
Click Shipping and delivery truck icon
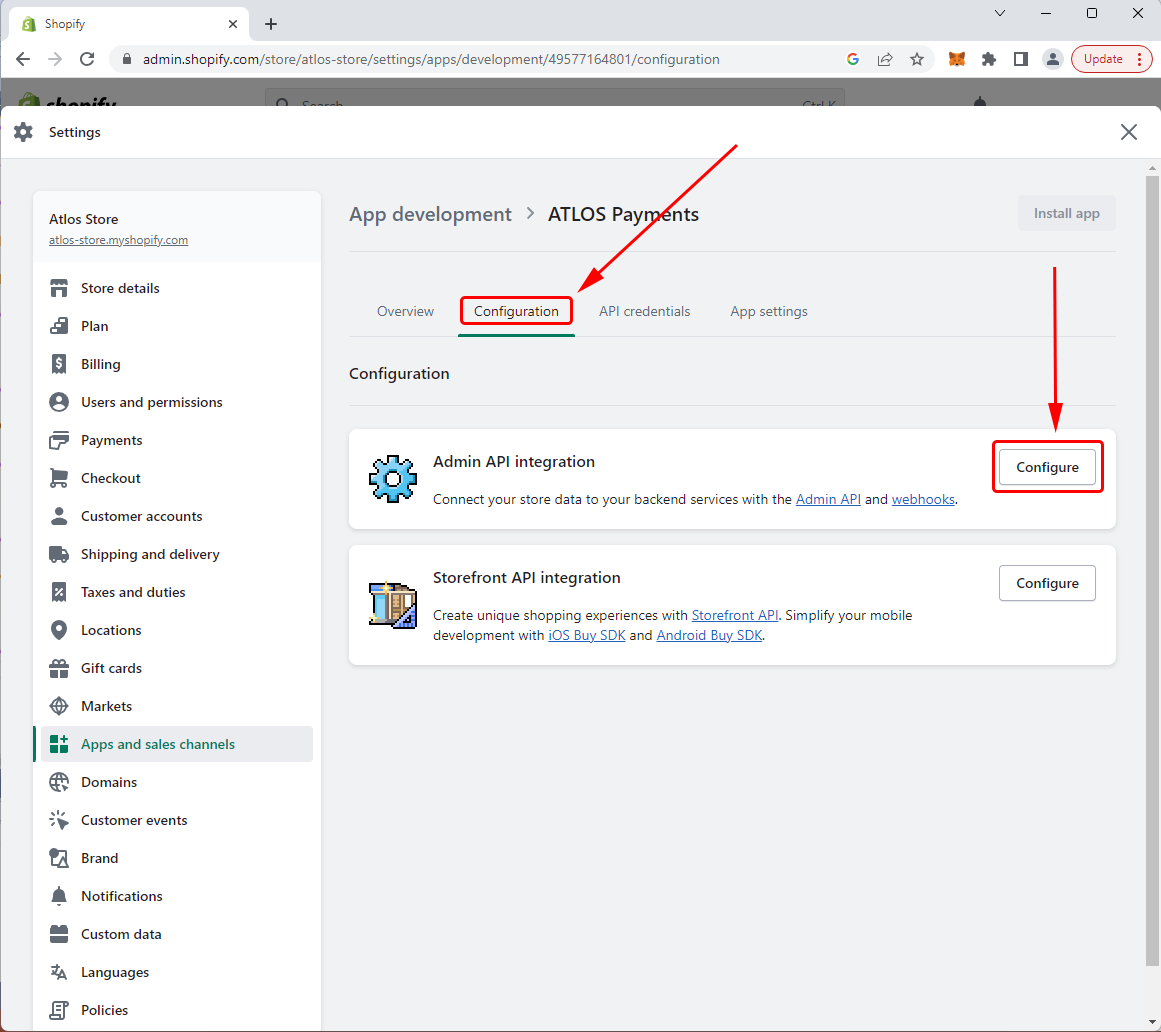click(58, 554)
